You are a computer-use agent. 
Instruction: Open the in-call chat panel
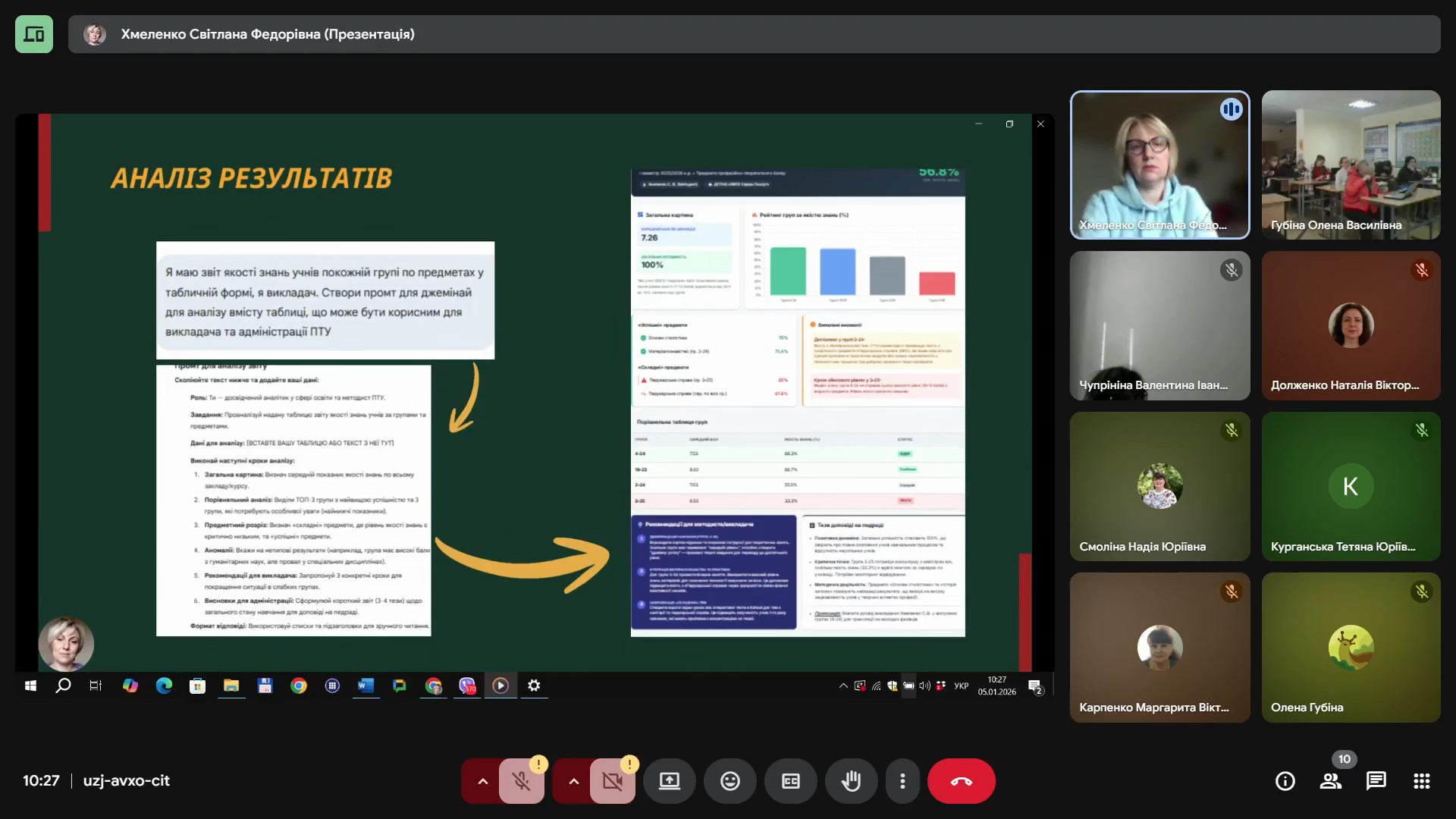(x=1376, y=781)
